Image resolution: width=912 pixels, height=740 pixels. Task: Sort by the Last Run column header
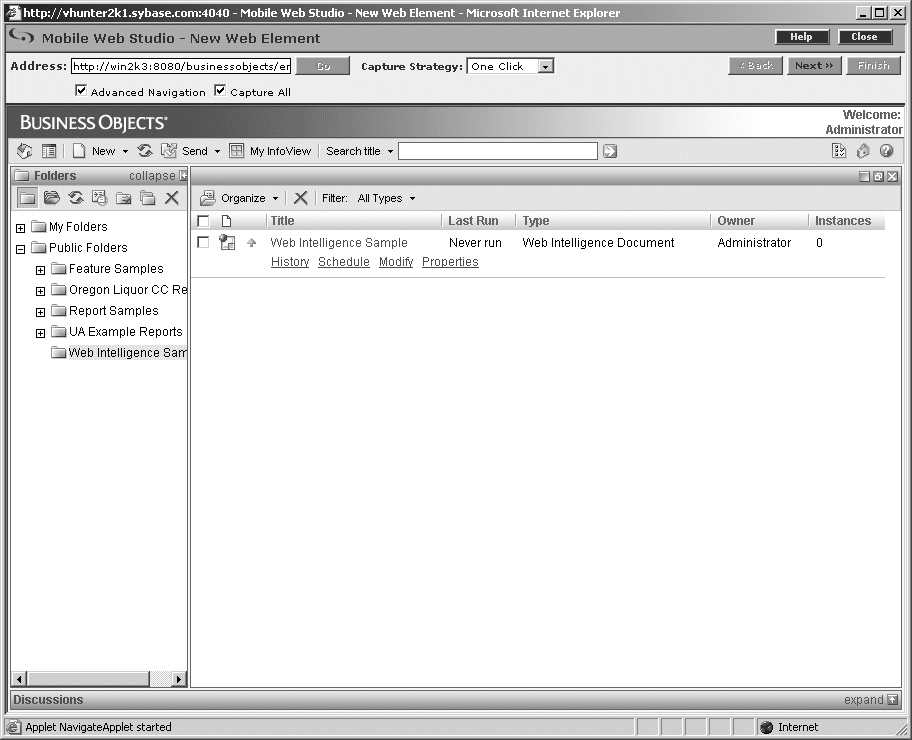point(473,221)
